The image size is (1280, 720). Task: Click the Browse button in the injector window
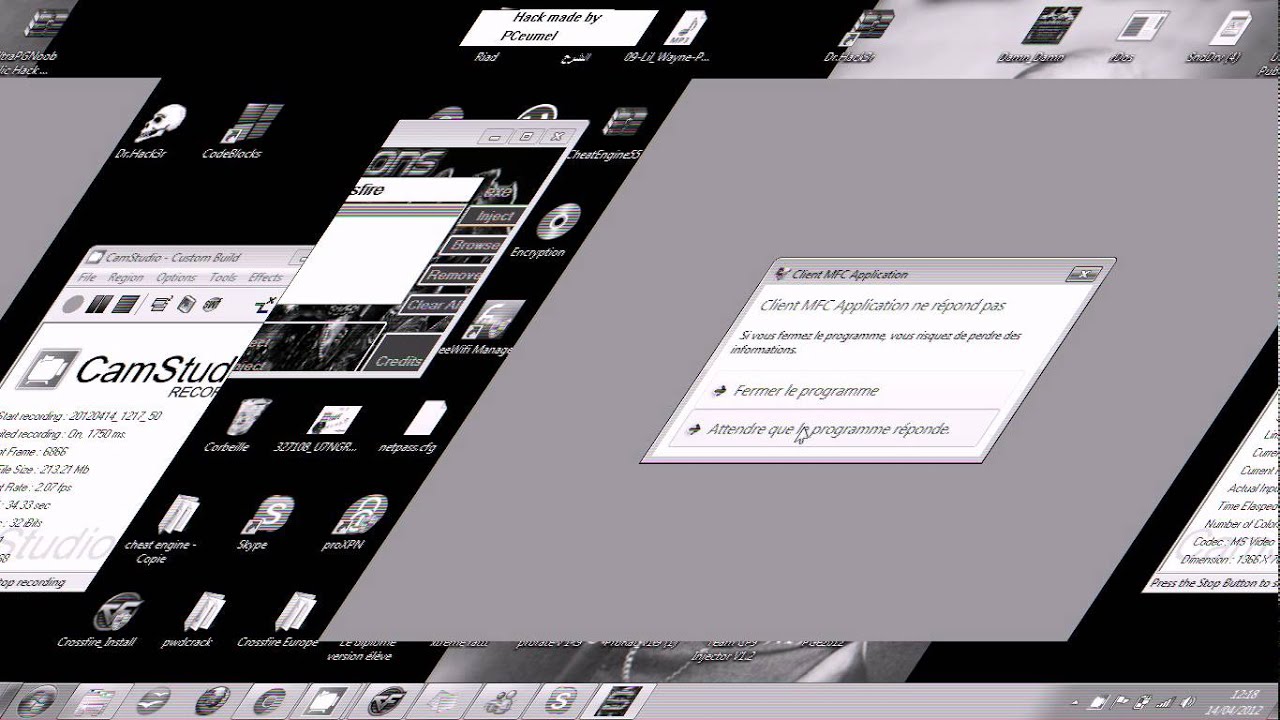(475, 245)
